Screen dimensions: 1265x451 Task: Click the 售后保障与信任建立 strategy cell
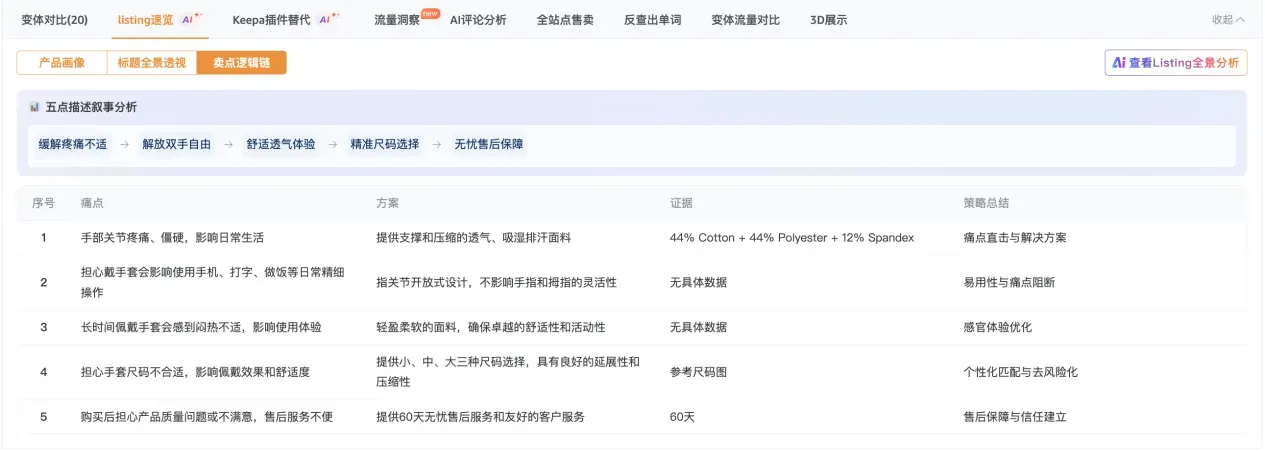click(x=1015, y=416)
